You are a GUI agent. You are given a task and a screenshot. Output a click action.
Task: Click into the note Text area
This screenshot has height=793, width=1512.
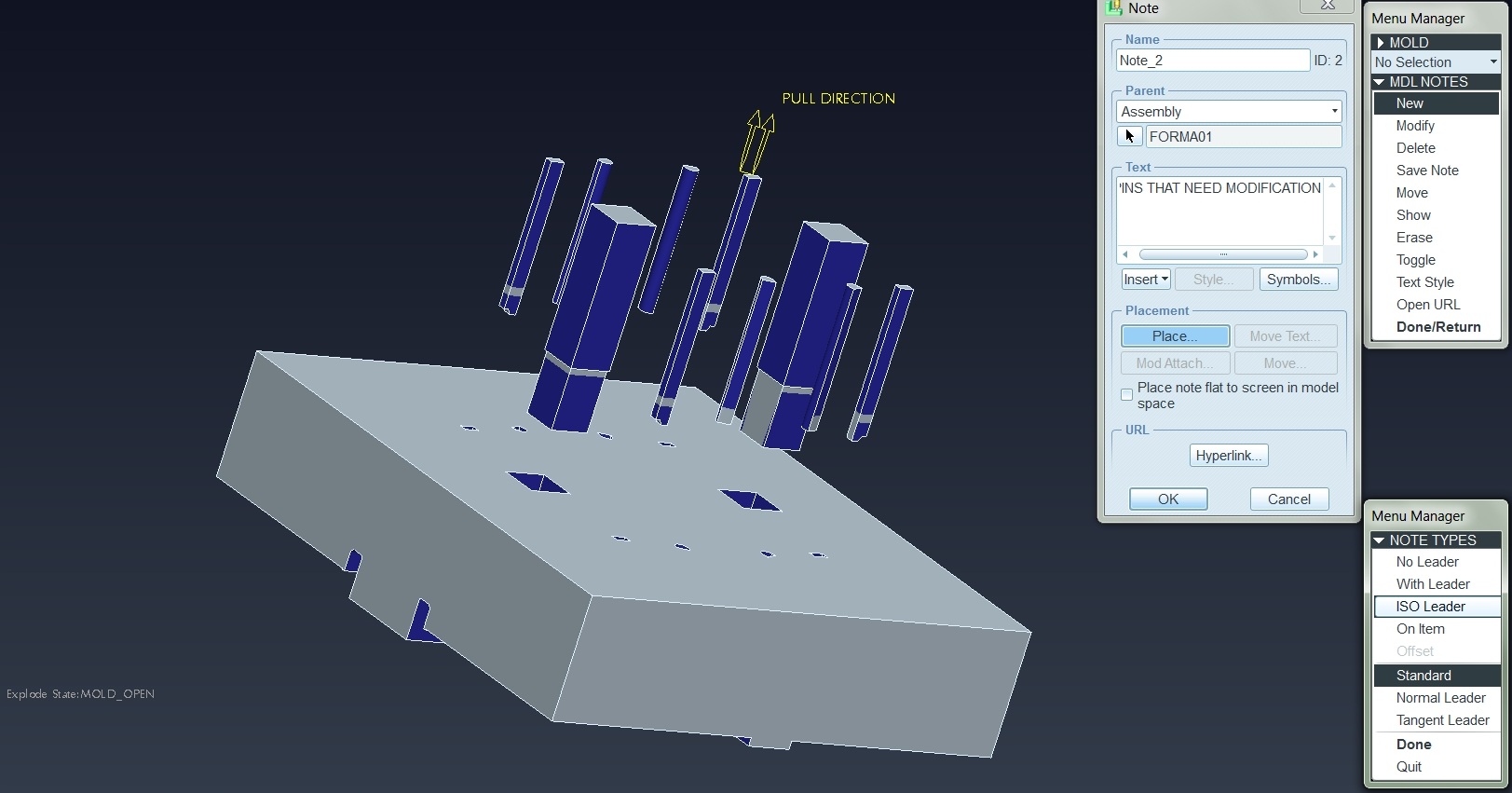1219,211
